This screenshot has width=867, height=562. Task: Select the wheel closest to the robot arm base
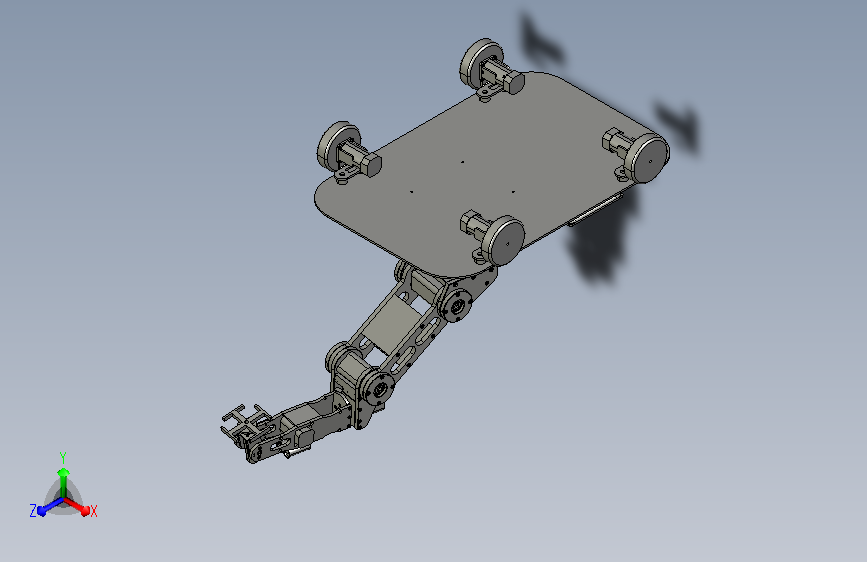click(503, 241)
